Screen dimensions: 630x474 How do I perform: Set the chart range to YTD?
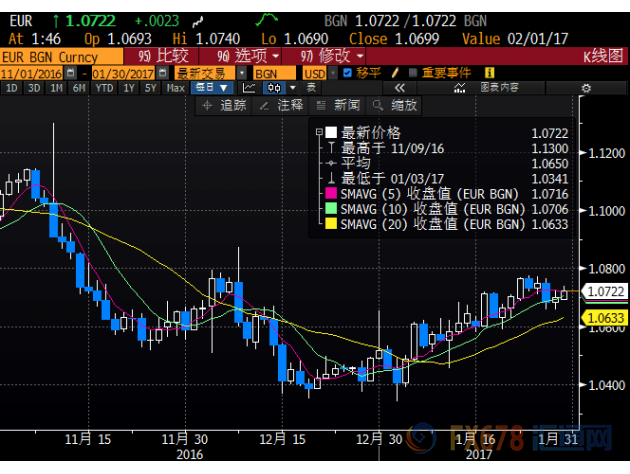(101, 88)
